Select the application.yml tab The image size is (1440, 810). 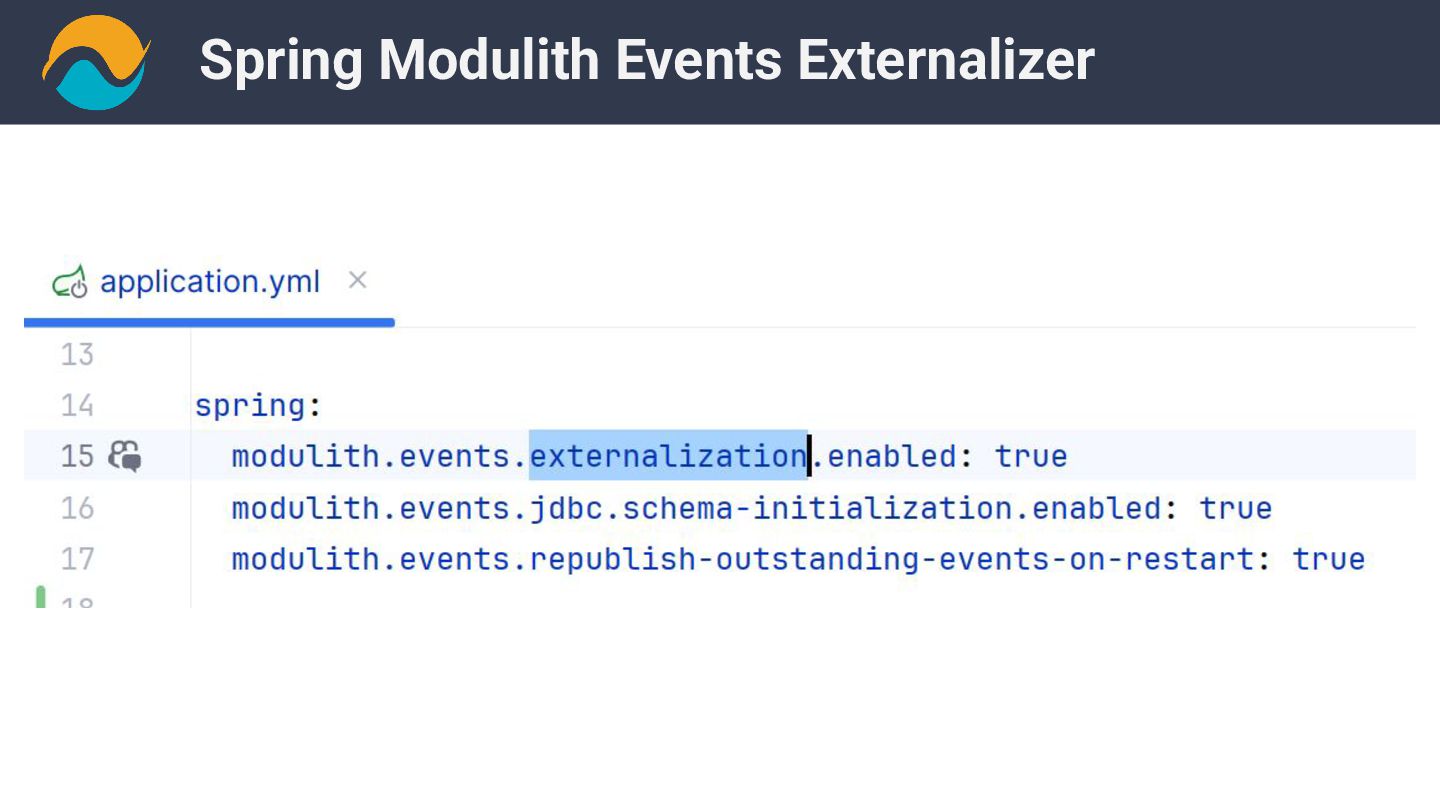pyautogui.click(x=209, y=283)
